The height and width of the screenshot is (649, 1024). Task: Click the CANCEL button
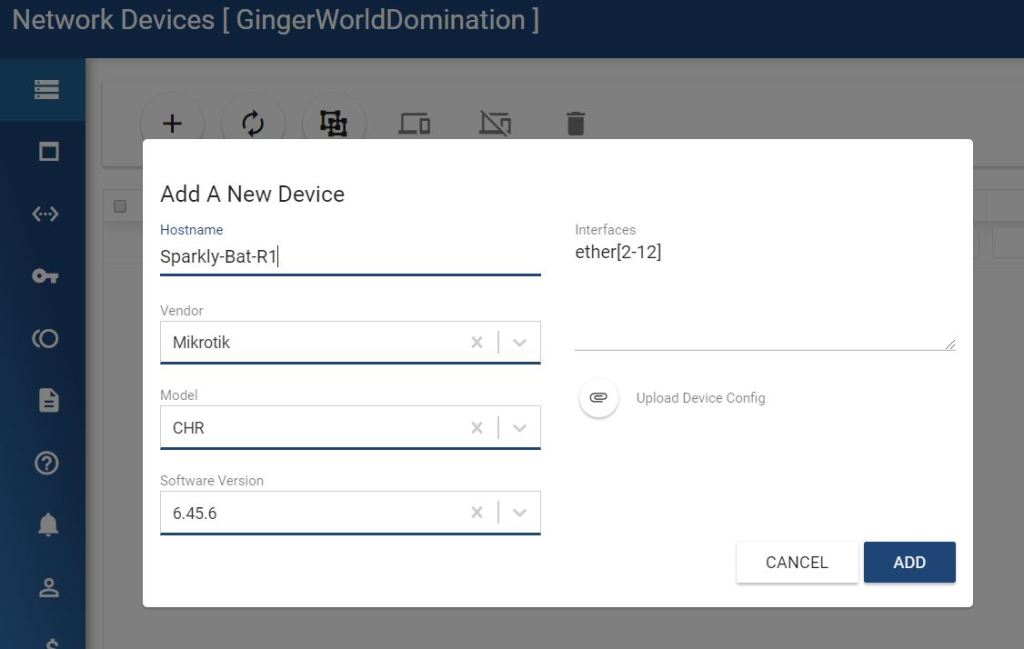click(796, 562)
